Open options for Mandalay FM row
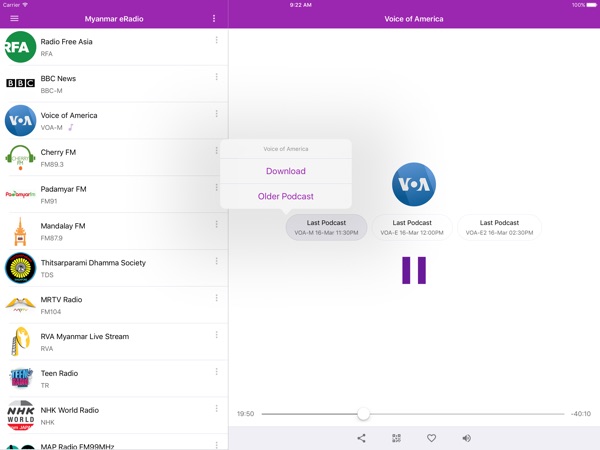This screenshot has height=450, width=600. 217,224
